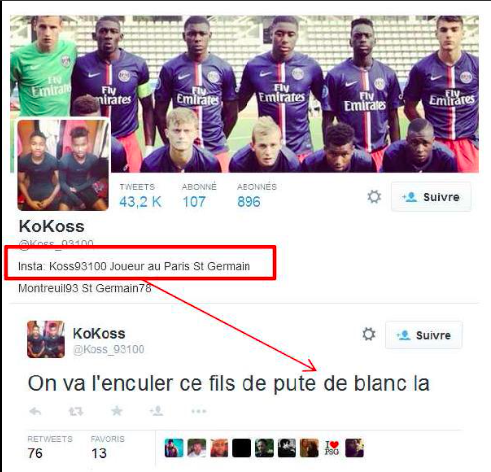Image resolution: width=491 pixels, height=472 pixels.
Task: Retweet the KoKoss tweet
Action: (x=76, y=411)
